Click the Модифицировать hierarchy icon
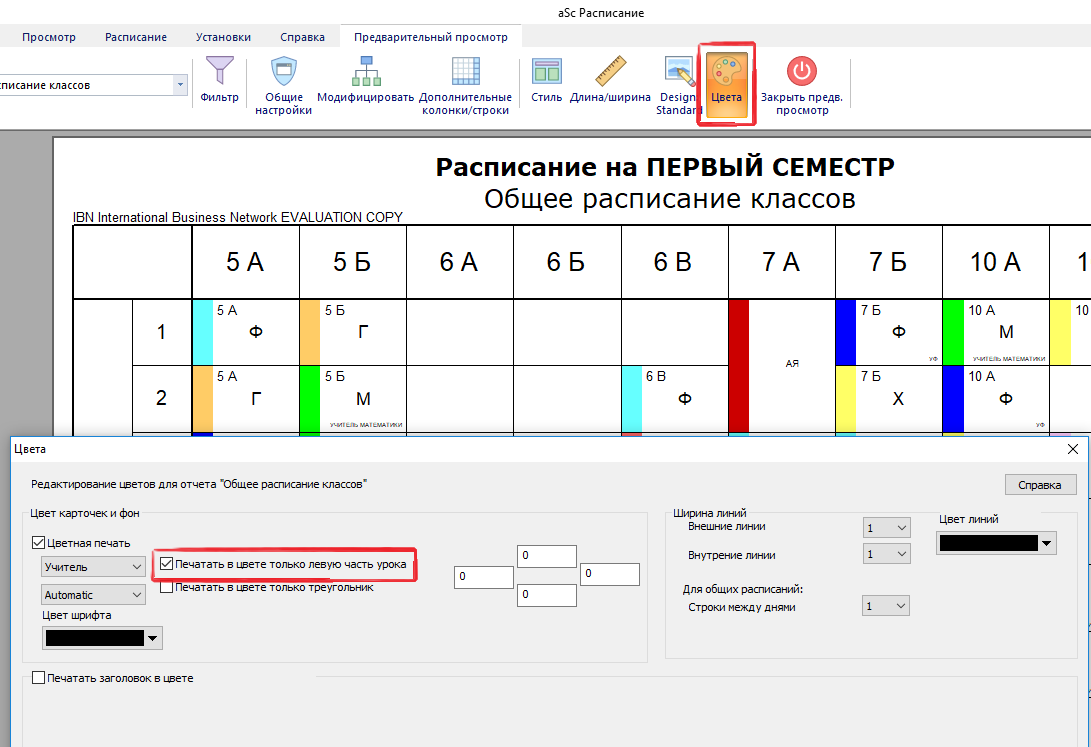The height and width of the screenshot is (747, 1091). (365, 74)
